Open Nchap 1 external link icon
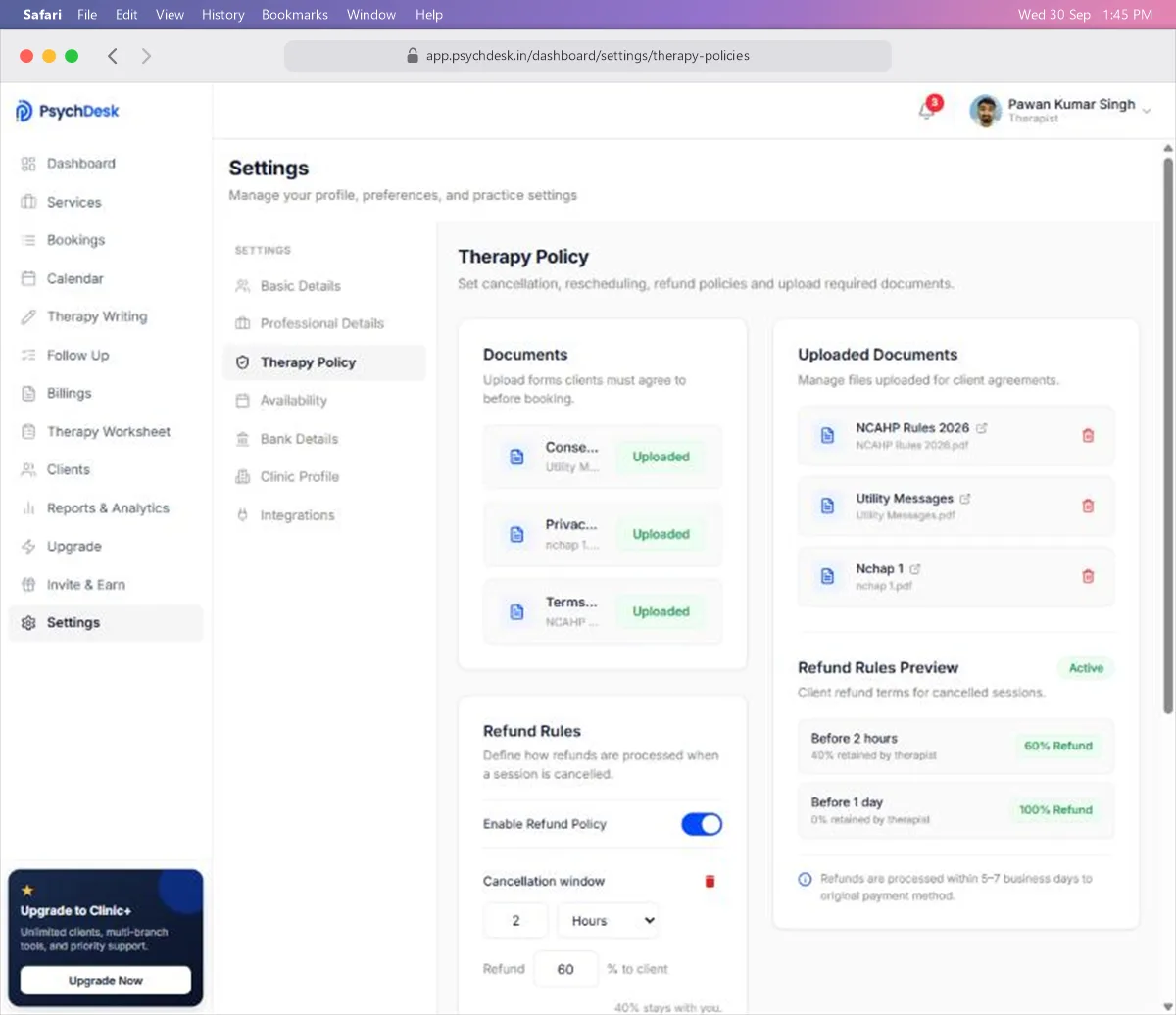This screenshot has height=1015, width=1176. 915,569
